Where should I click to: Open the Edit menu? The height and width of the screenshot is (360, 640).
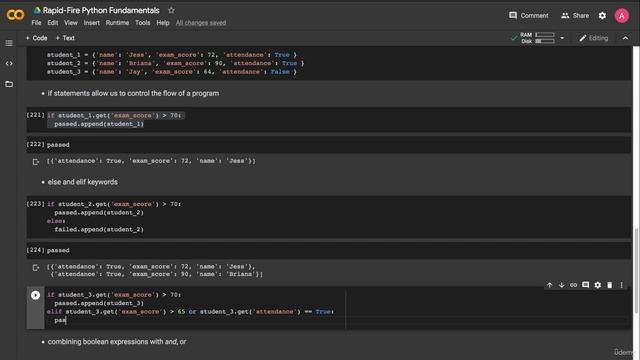[53, 23]
